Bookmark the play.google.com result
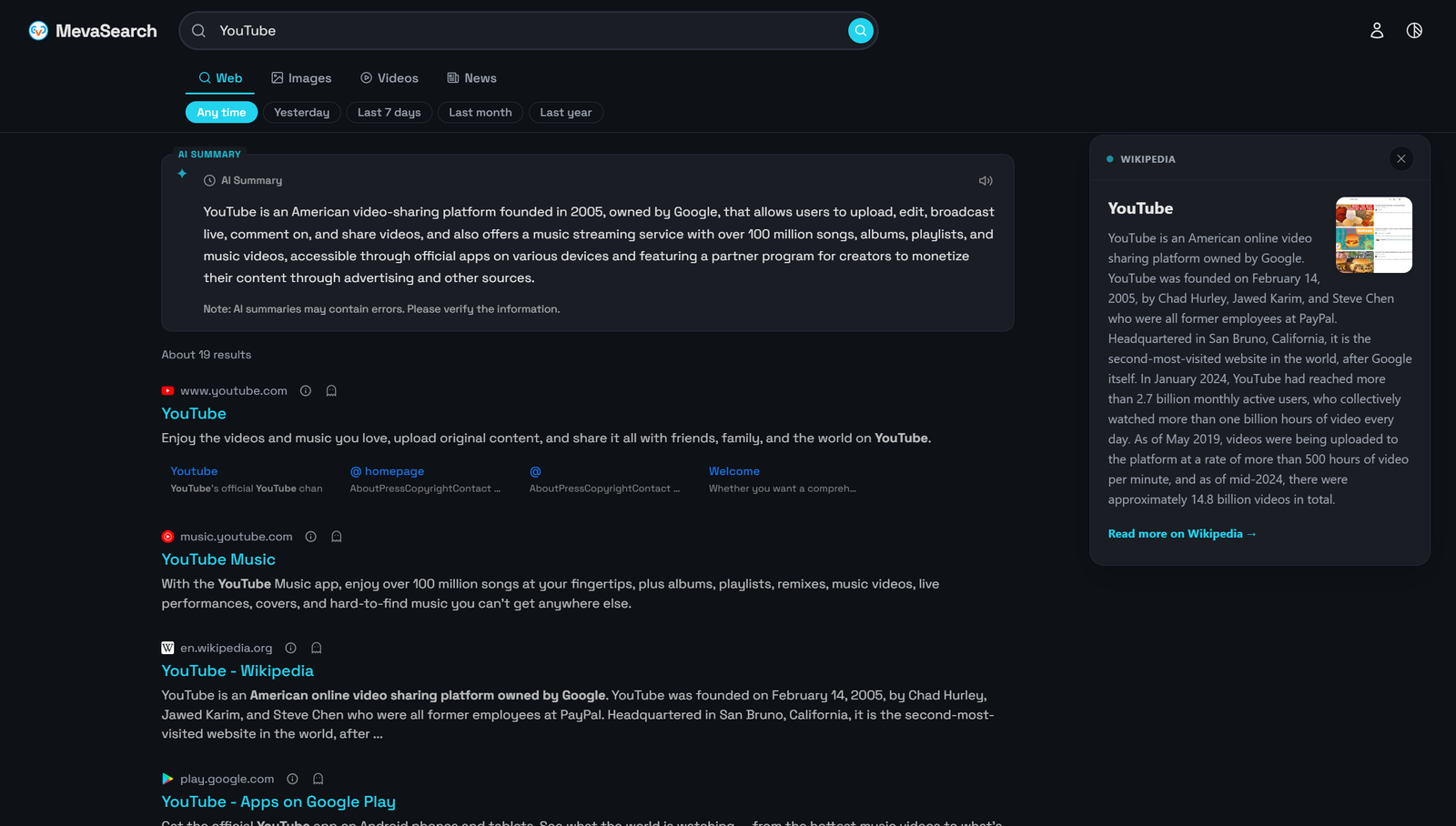 coord(318,780)
